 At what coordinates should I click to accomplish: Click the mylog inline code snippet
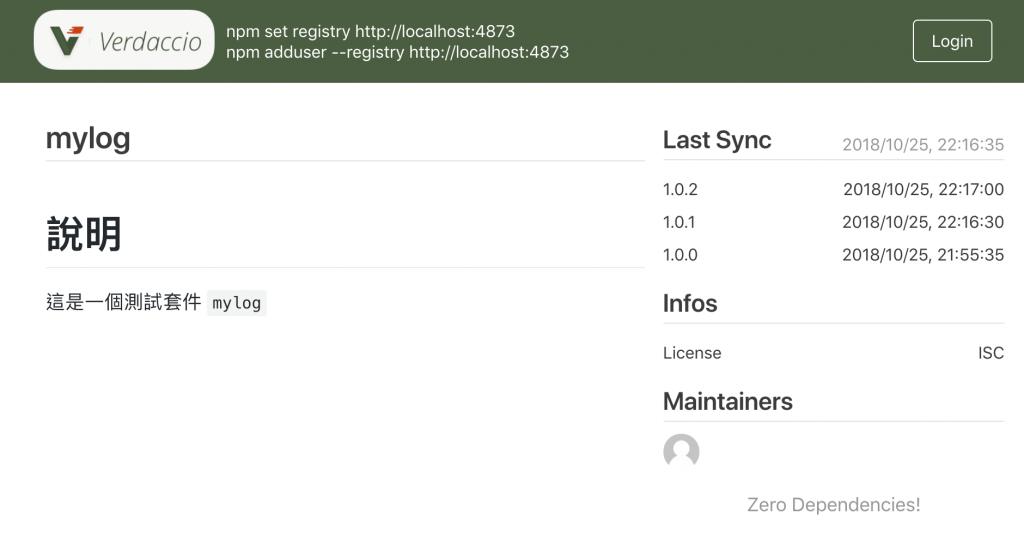point(237,303)
